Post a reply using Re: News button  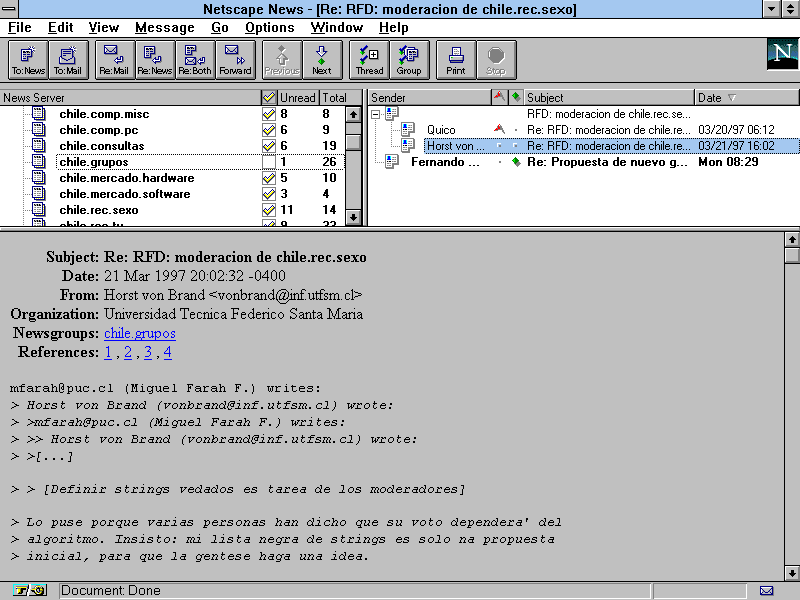[x=155, y=60]
